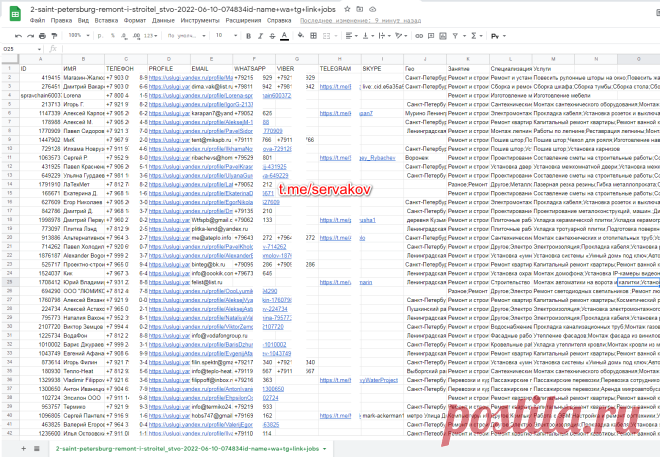The width and height of the screenshot is (660, 457).
Task: Select column A header
Action: [x=40, y=59]
